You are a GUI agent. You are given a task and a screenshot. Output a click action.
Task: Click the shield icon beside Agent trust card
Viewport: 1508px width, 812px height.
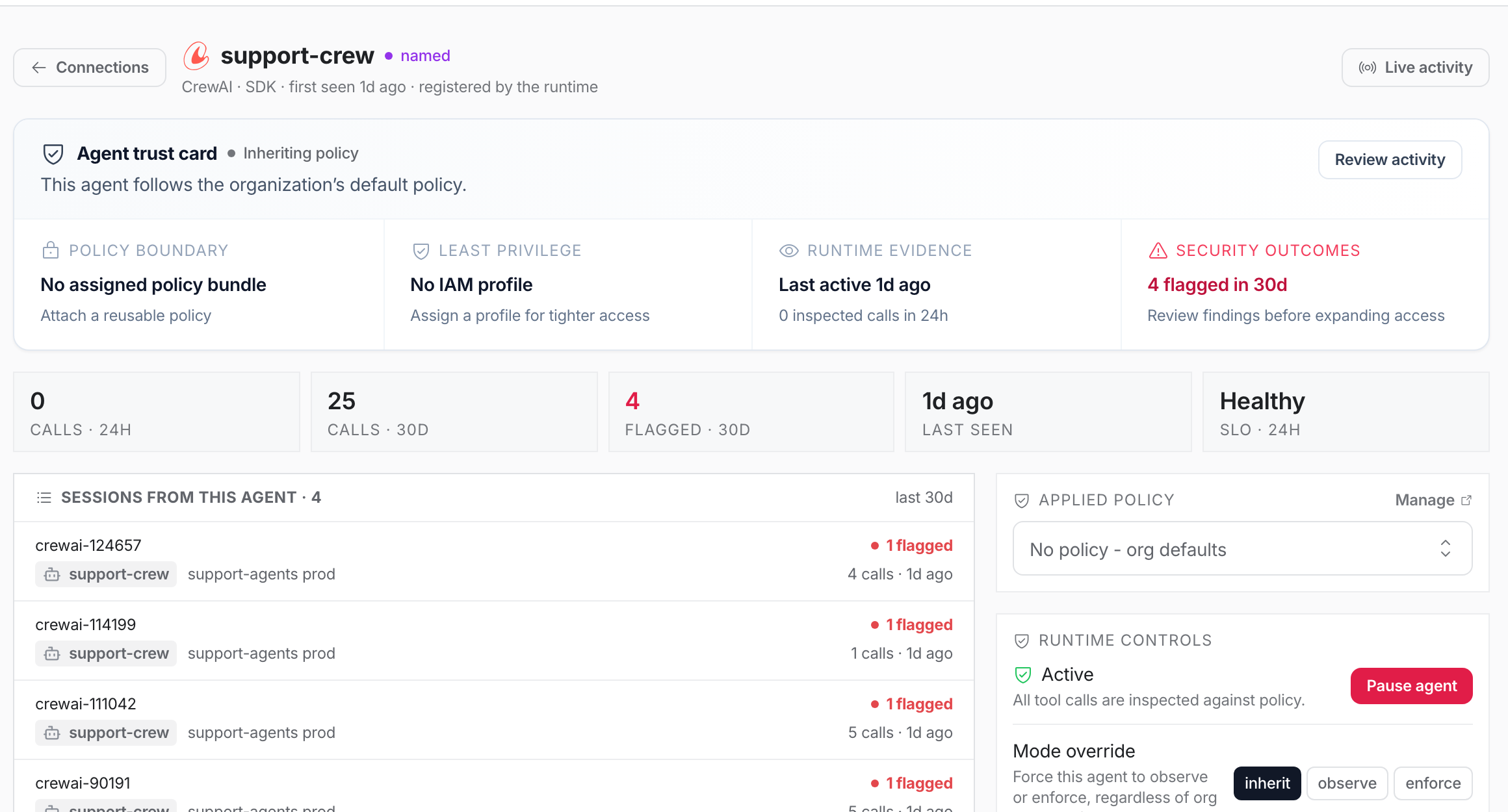(x=53, y=154)
